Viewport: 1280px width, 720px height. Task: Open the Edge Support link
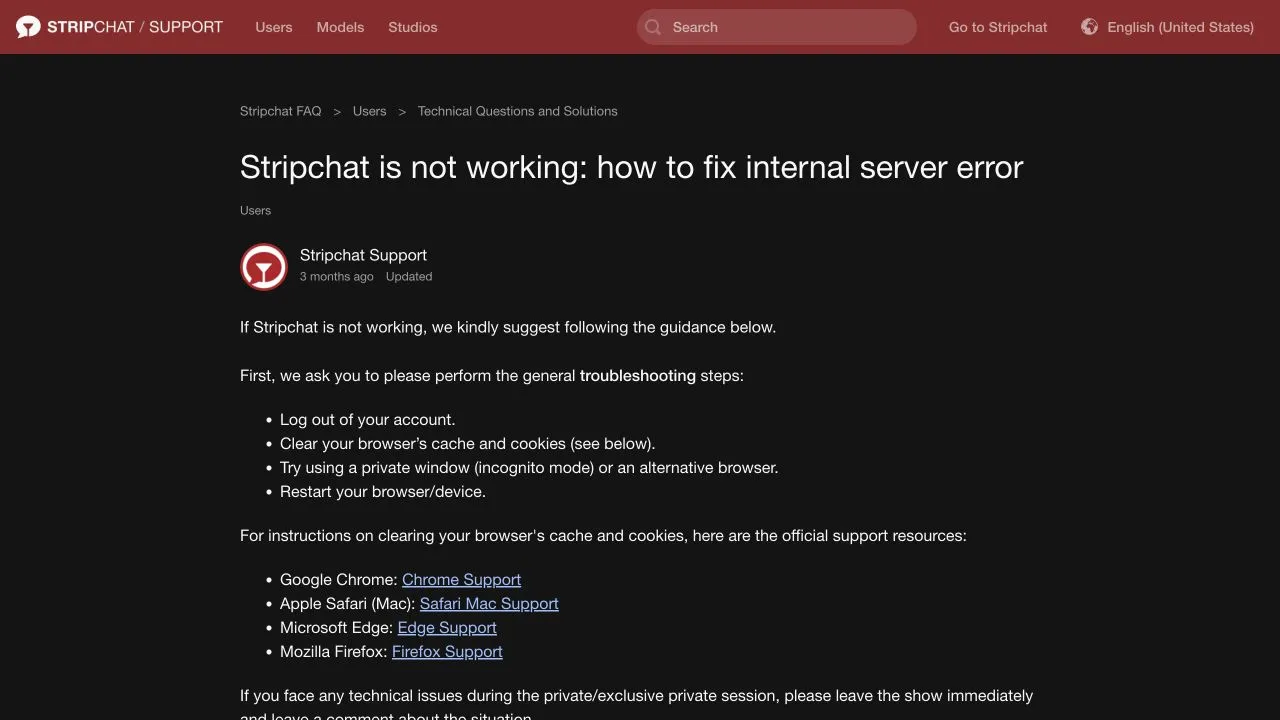[x=447, y=628]
